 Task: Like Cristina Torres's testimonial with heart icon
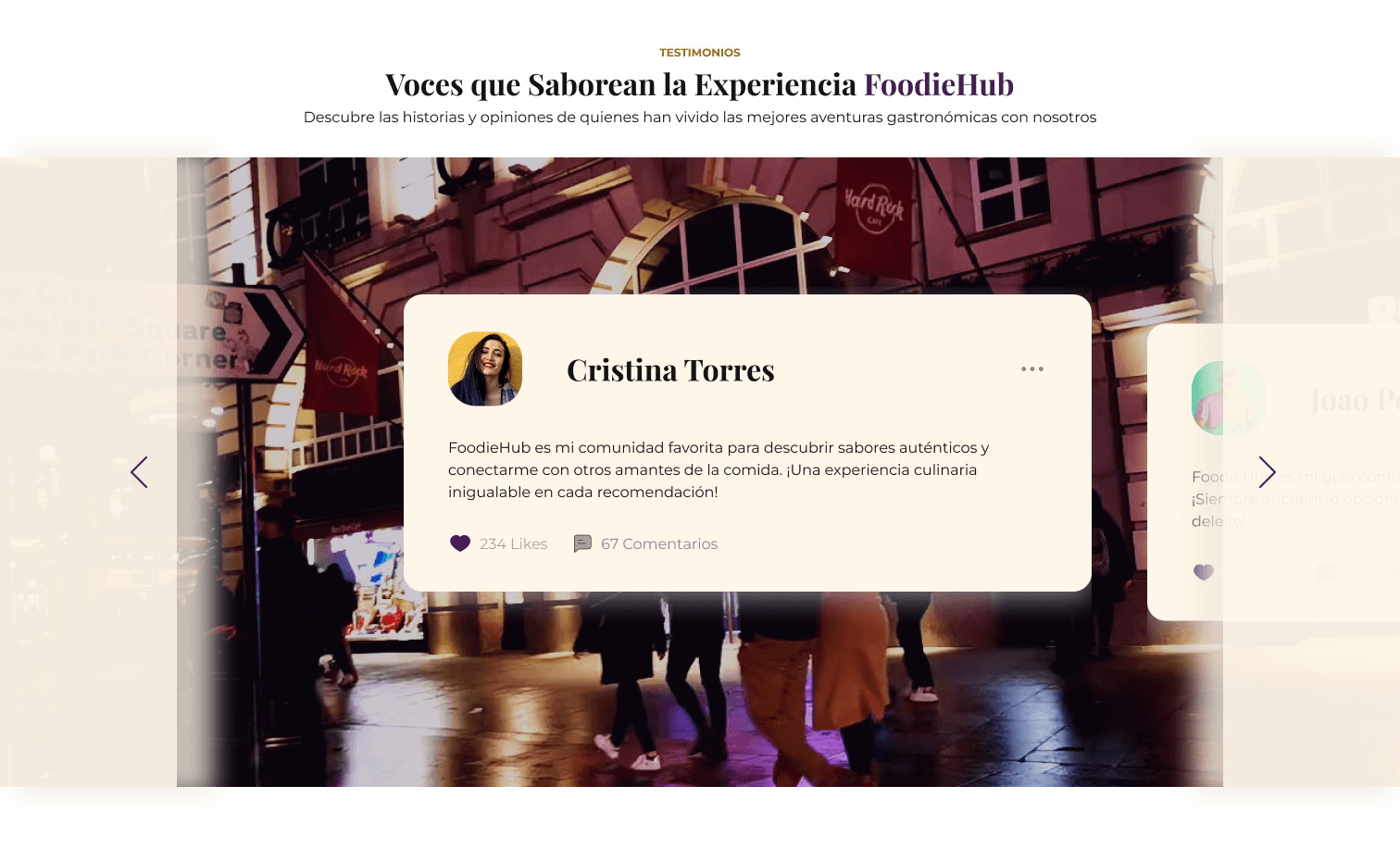coord(460,543)
